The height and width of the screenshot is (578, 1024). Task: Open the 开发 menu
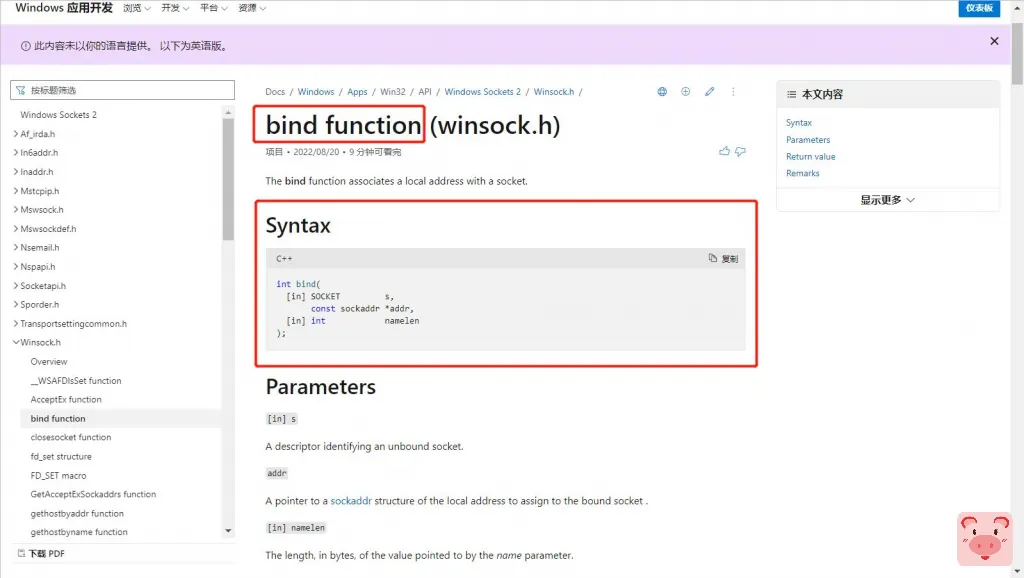coord(175,8)
